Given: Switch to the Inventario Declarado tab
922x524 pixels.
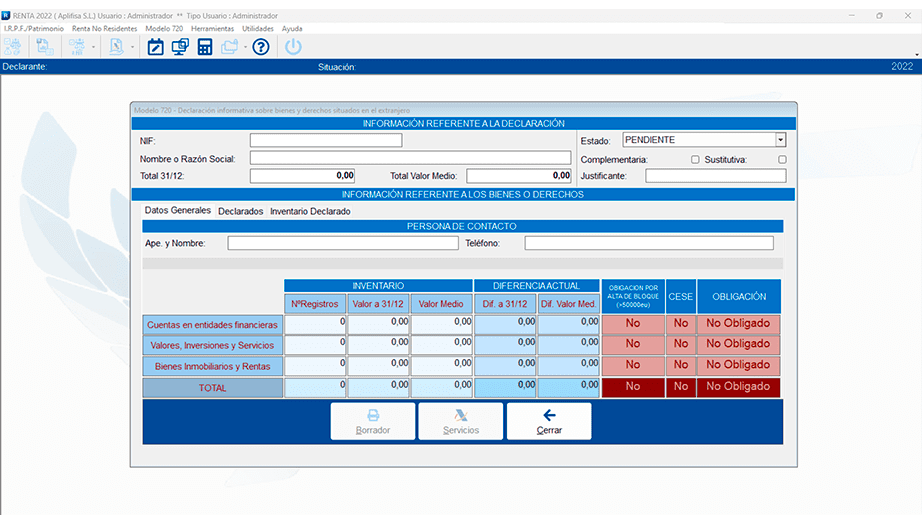Looking at the screenshot, I should point(310,211).
